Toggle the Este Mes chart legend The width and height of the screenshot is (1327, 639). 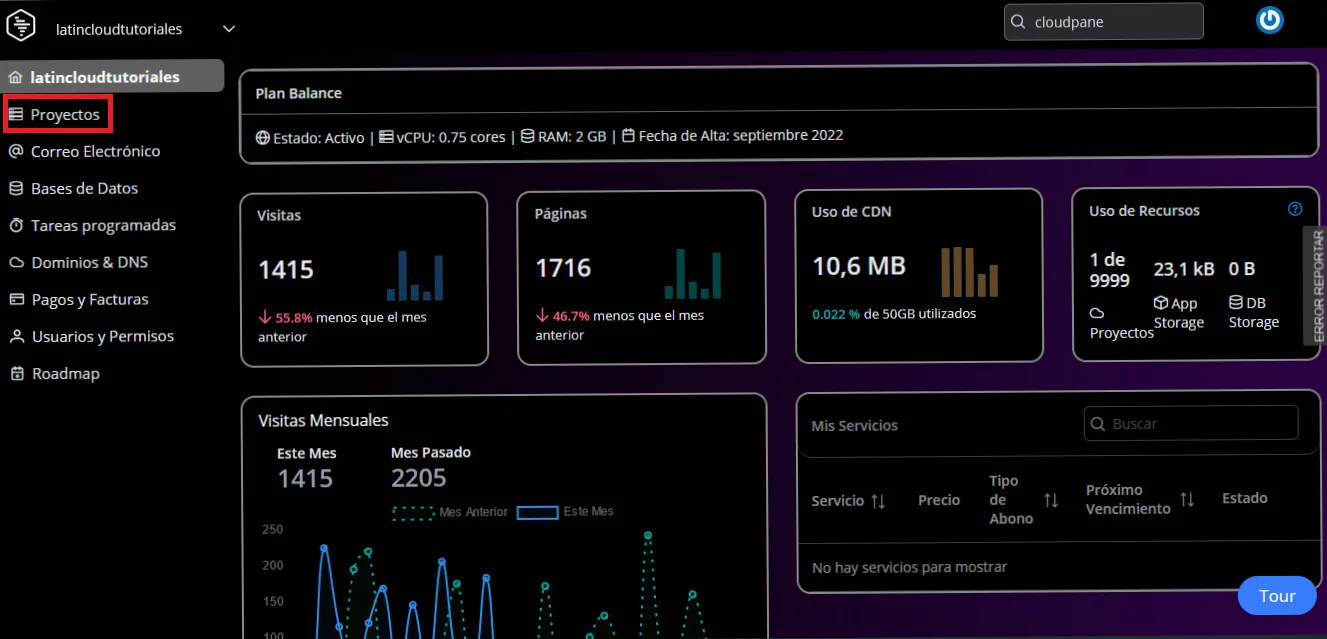click(x=564, y=512)
